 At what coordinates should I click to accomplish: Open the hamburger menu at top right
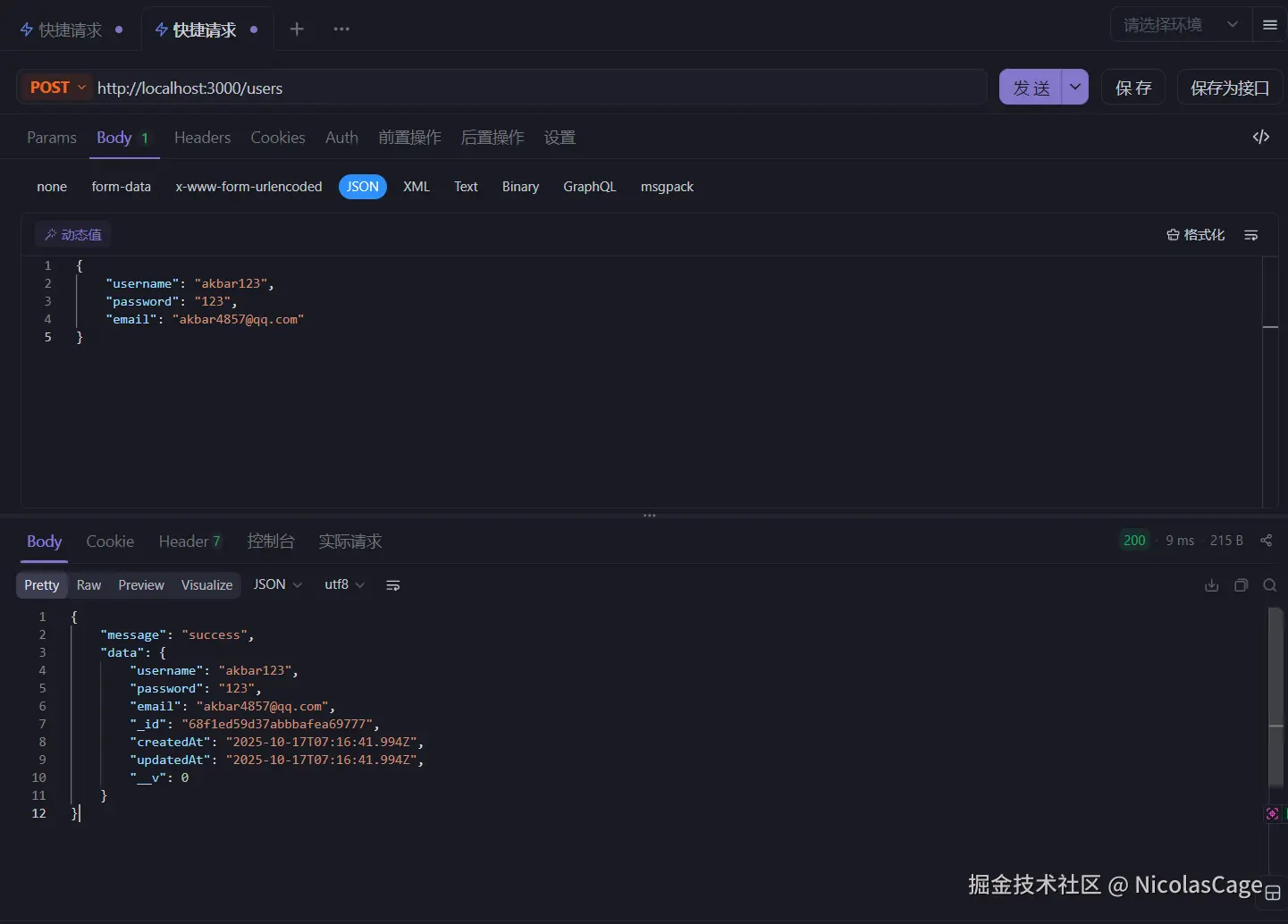coord(1270,25)
